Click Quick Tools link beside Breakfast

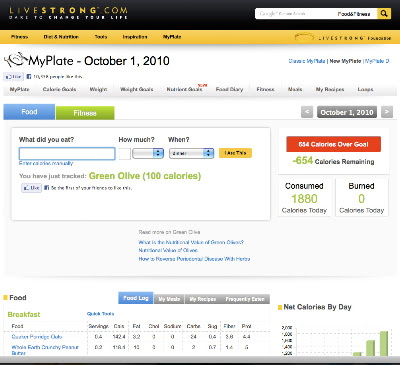100,314
